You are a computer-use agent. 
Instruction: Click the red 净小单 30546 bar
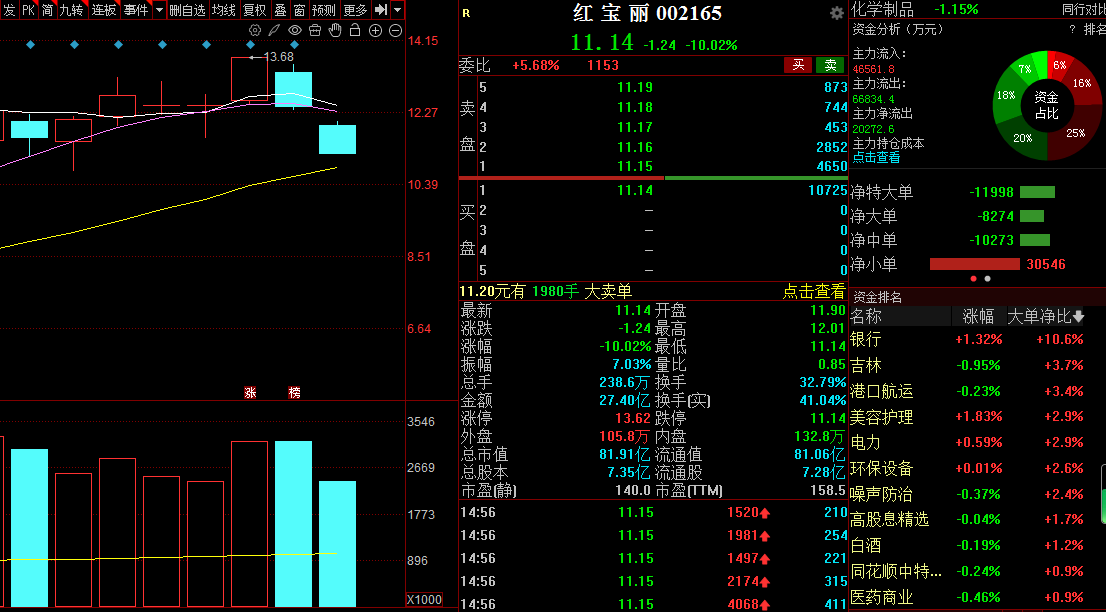(975, 264)
